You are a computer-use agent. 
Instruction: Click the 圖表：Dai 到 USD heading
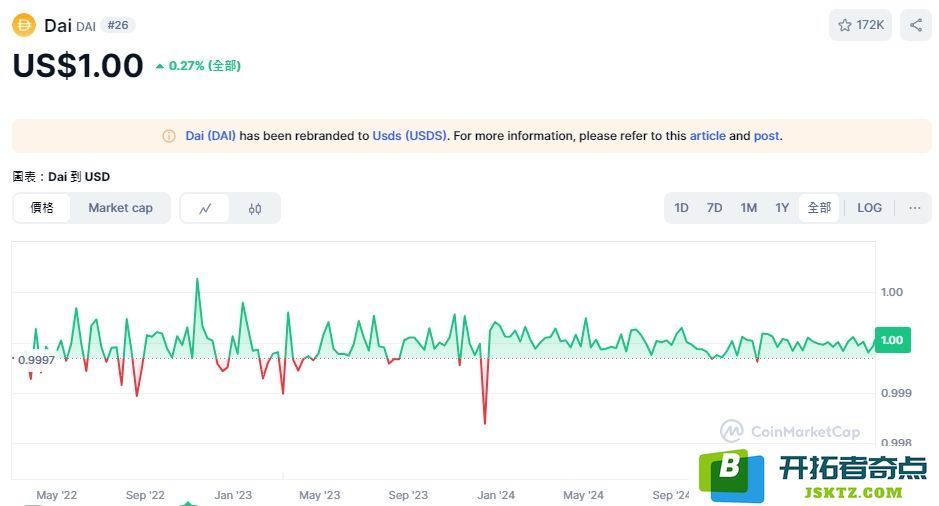tap(61, 177)
